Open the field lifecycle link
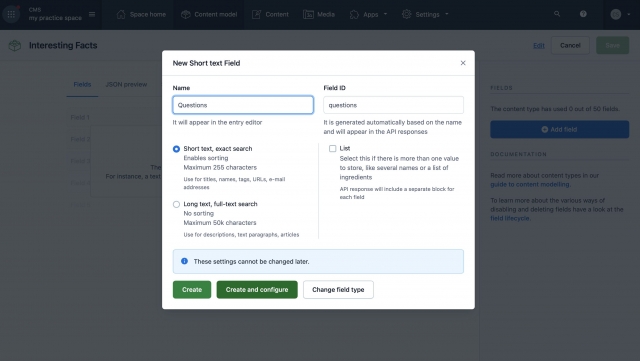Viewport: 640px width, 361px height. 510,218
